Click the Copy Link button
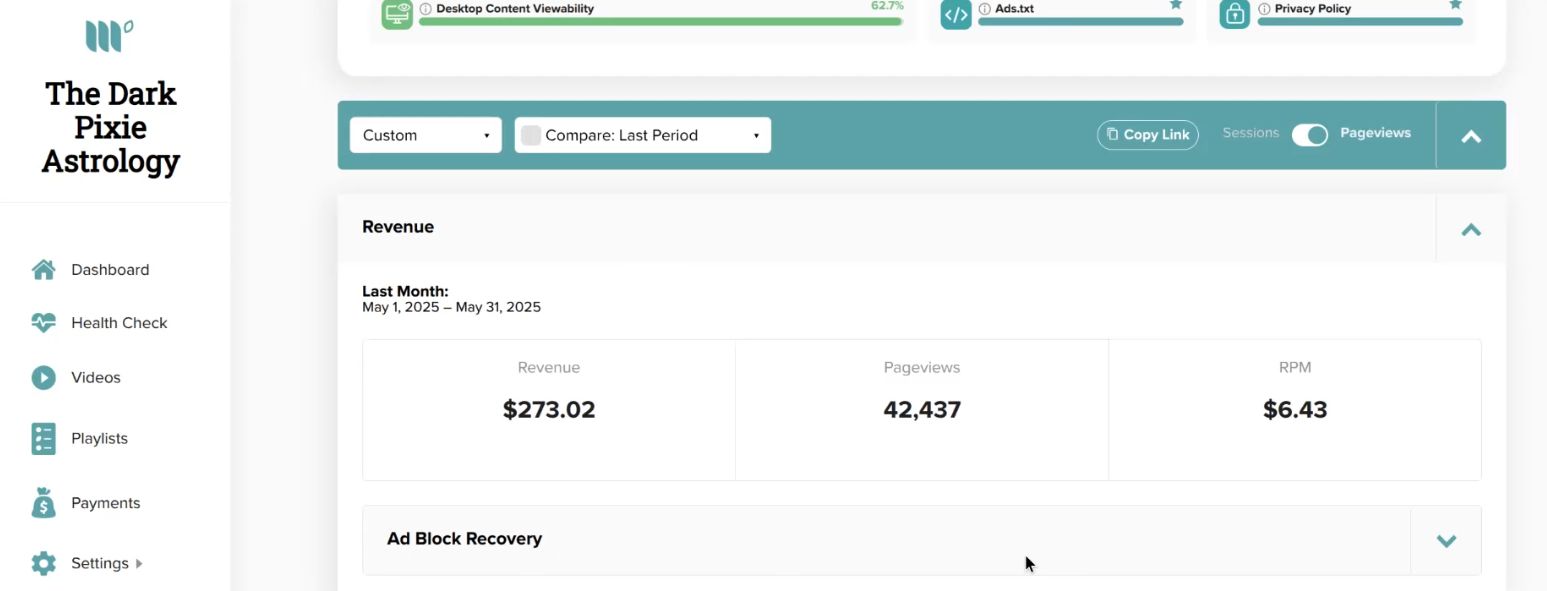The image size is (1547, 591). click(1148, 135)
